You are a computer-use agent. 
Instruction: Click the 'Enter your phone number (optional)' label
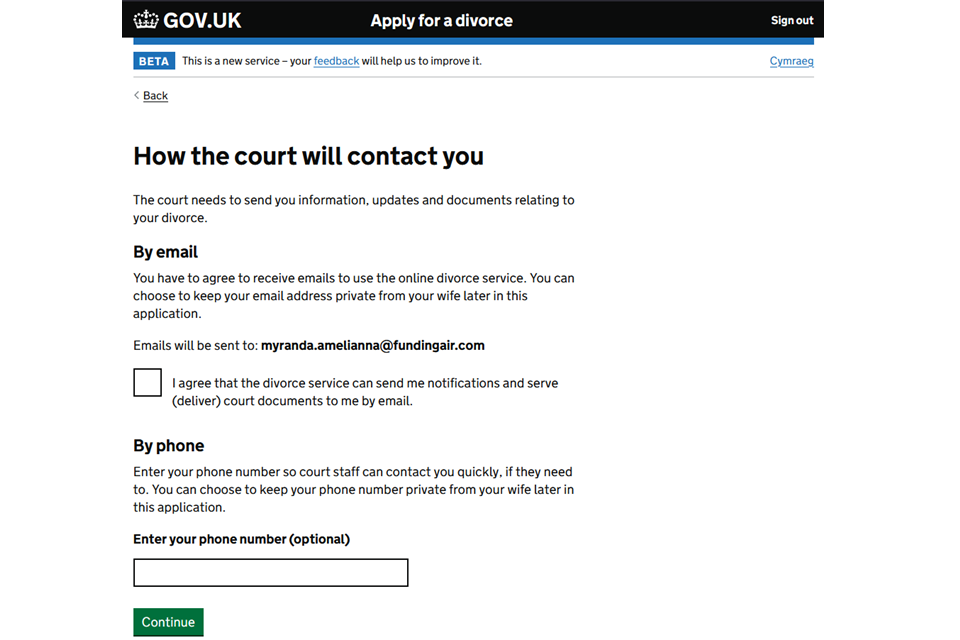click(x=241, y=539)
